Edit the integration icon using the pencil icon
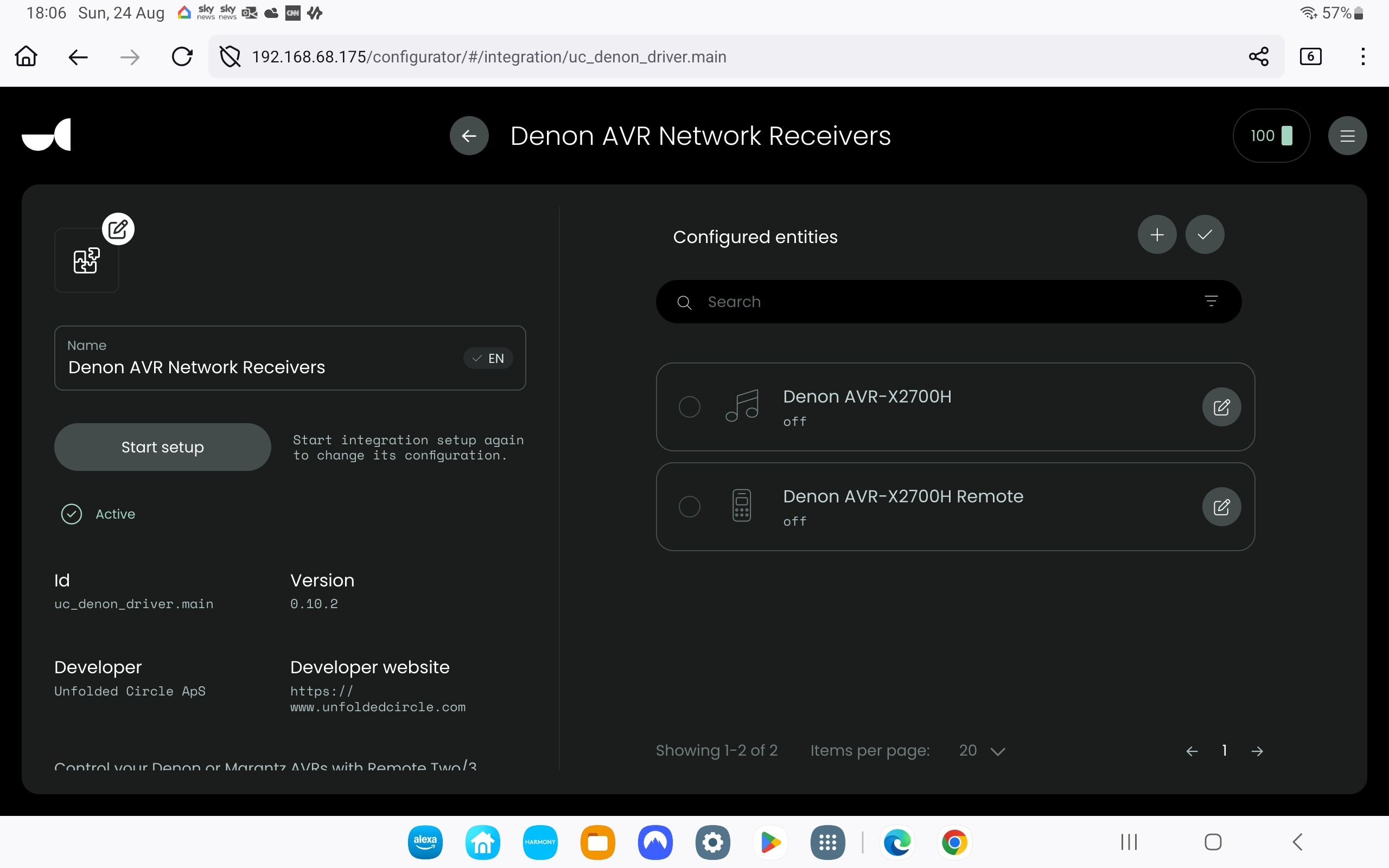This screenshot has width=1389, height=868. click(118, 228)
